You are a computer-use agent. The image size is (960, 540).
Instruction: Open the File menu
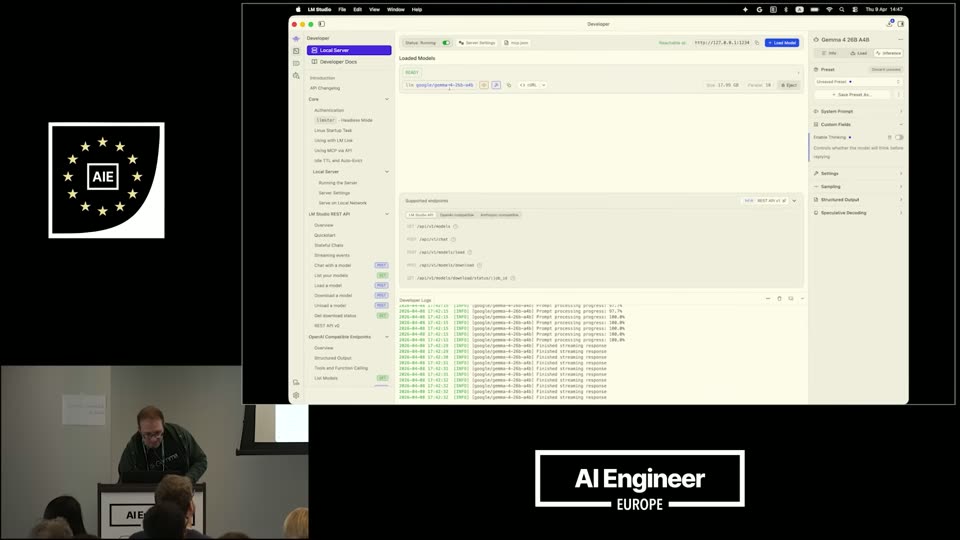(x=342, y=10)
